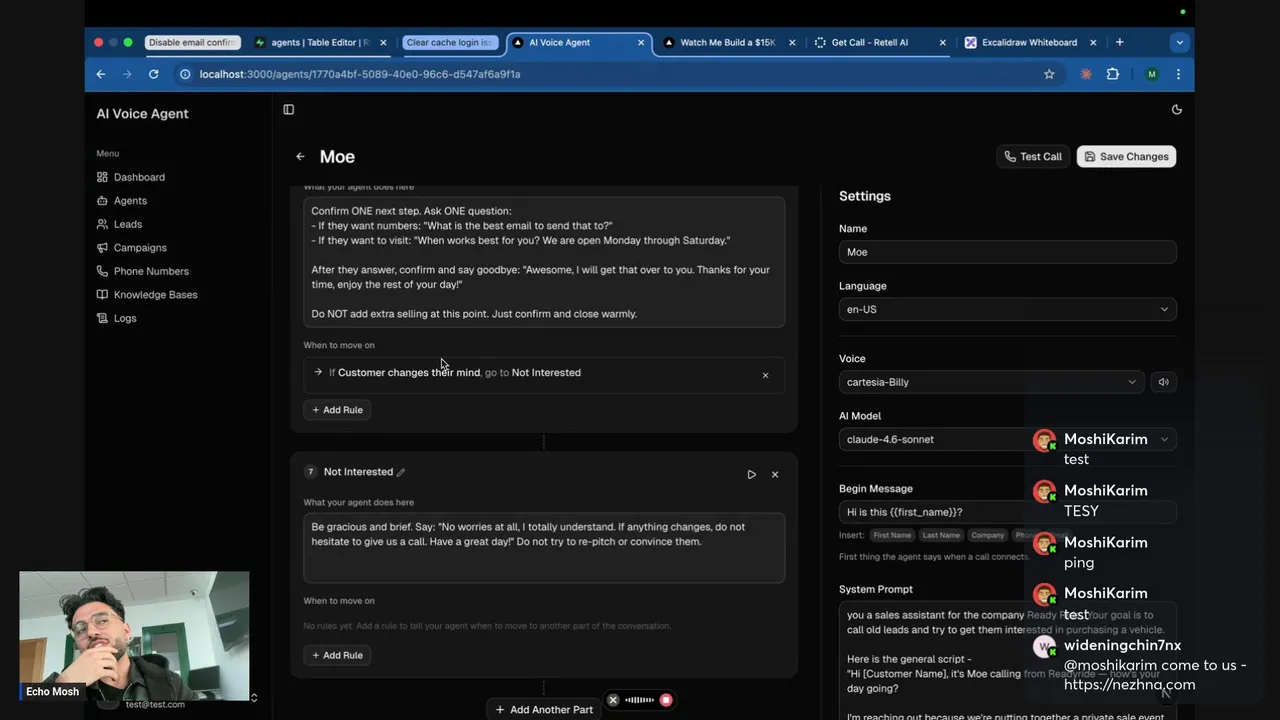Bookmark this page with the star
The height and width of the screenshot is (720, 1280).
[1049, 74]
